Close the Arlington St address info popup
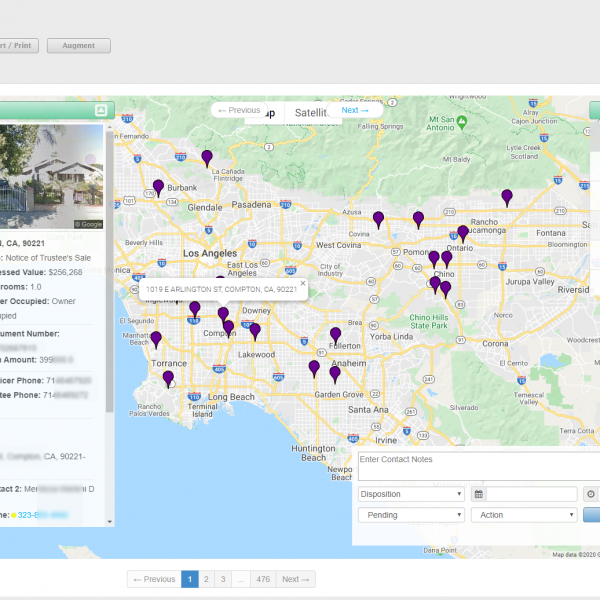600x600 pixels. coord(303,283)
